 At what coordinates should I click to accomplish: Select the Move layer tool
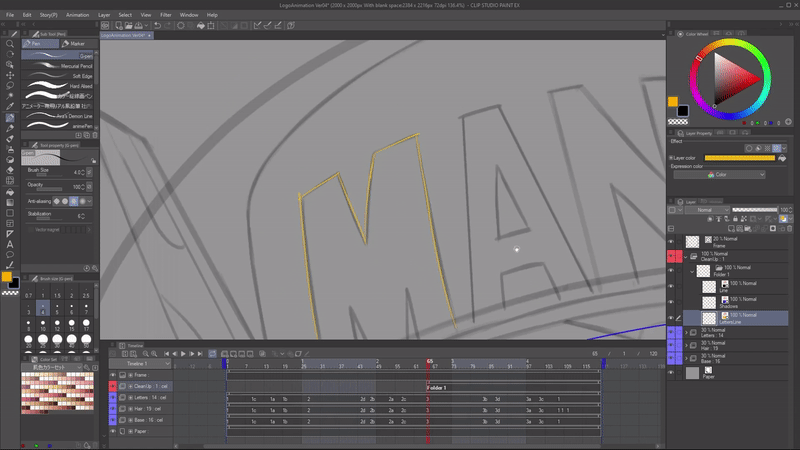point(10,75)
